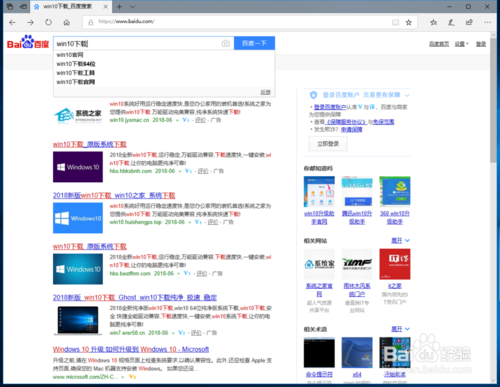The height and width of the screenshot is (387, 500).
Task: Expand dropdown arrow after www.microsoft.com/ZH-C
Action: coord(123,377)
